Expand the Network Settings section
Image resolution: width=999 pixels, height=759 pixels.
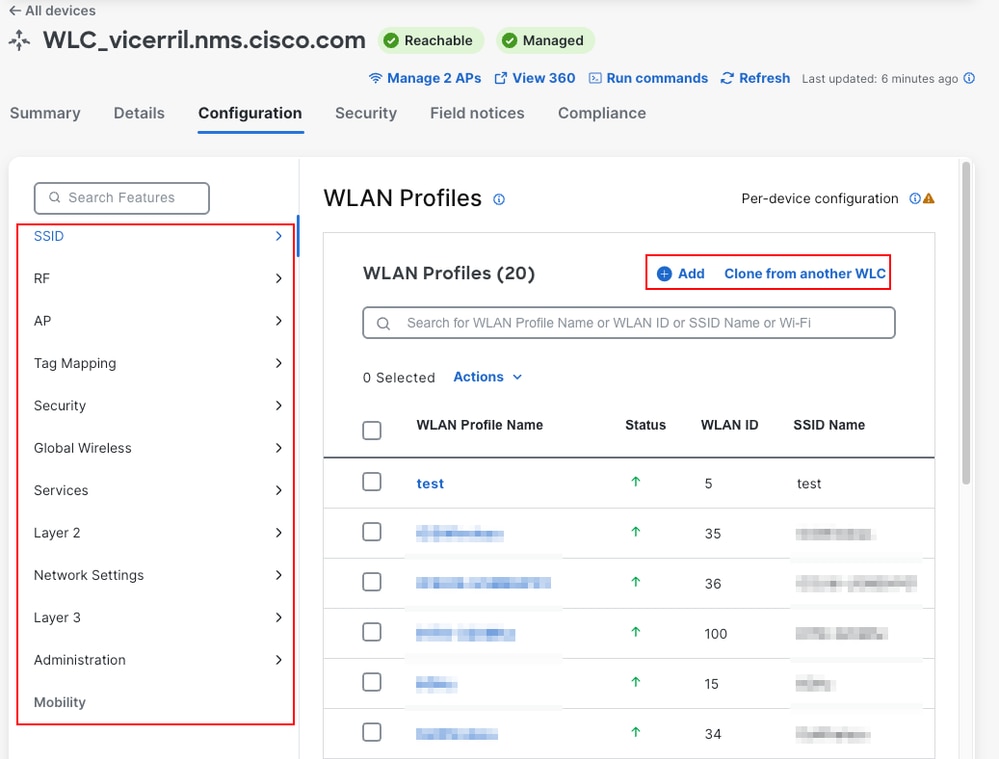coord(157,575)
